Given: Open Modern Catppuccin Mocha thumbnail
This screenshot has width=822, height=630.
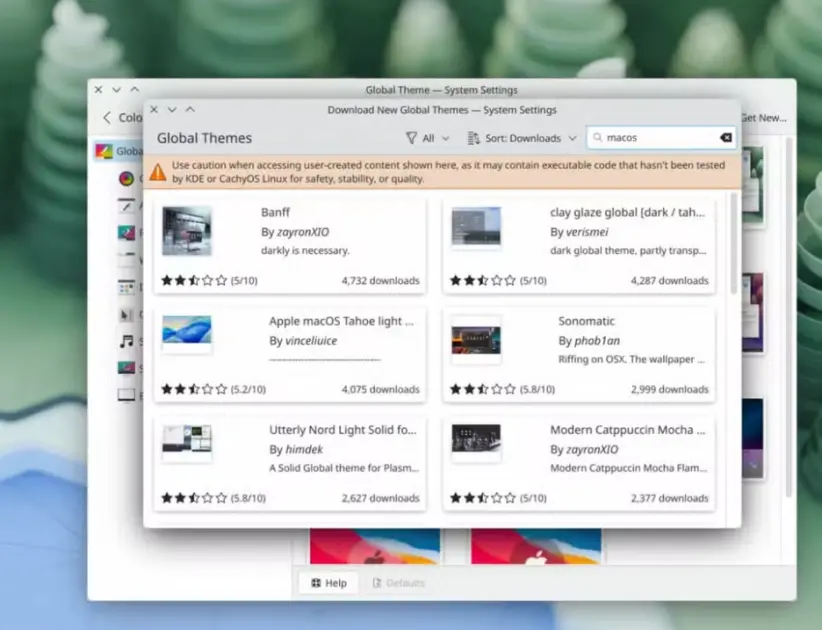Looking at the screenshot, I should coord(476,438).
